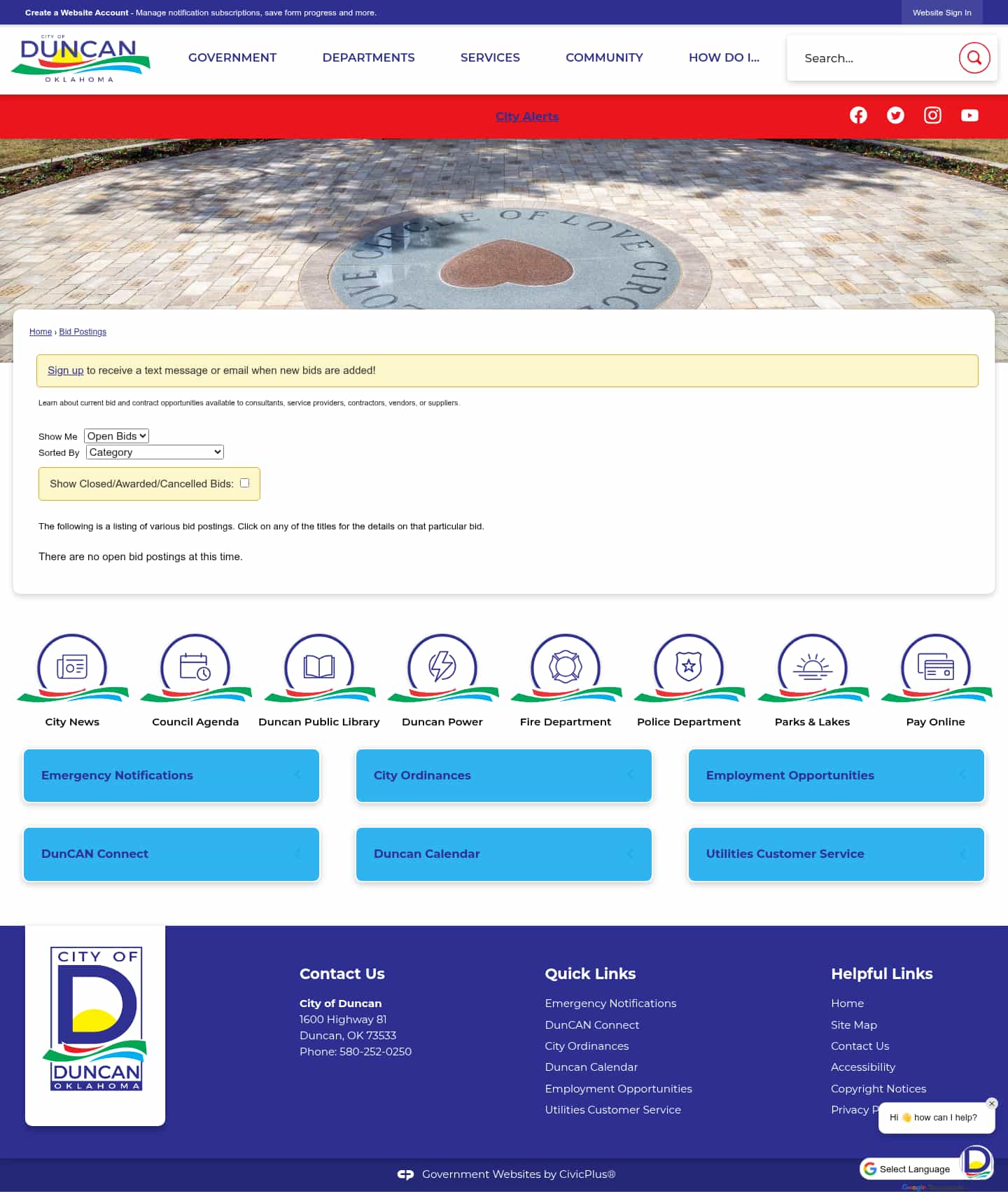
Task: Open the Services menu
Action: tap(490, 57)
